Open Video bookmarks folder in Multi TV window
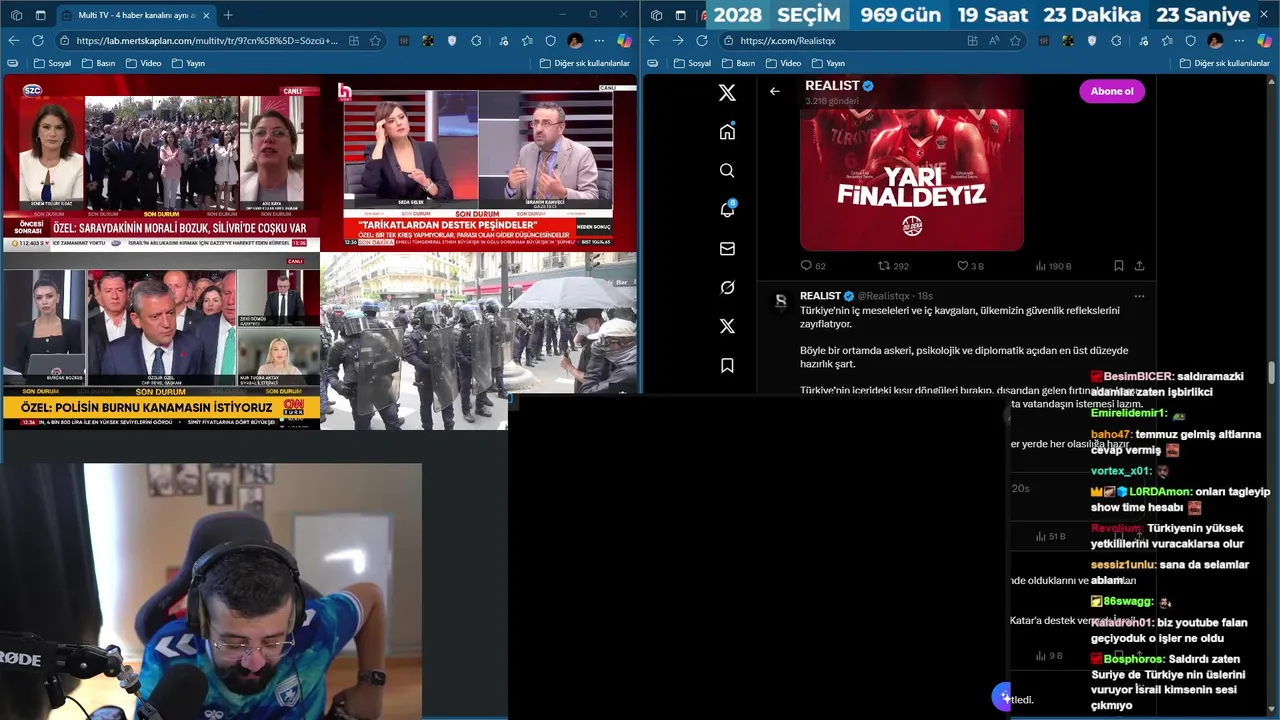 coord(143,63)
